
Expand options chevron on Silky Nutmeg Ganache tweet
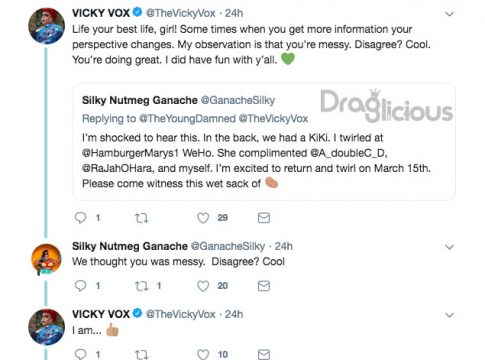(450, 247)
